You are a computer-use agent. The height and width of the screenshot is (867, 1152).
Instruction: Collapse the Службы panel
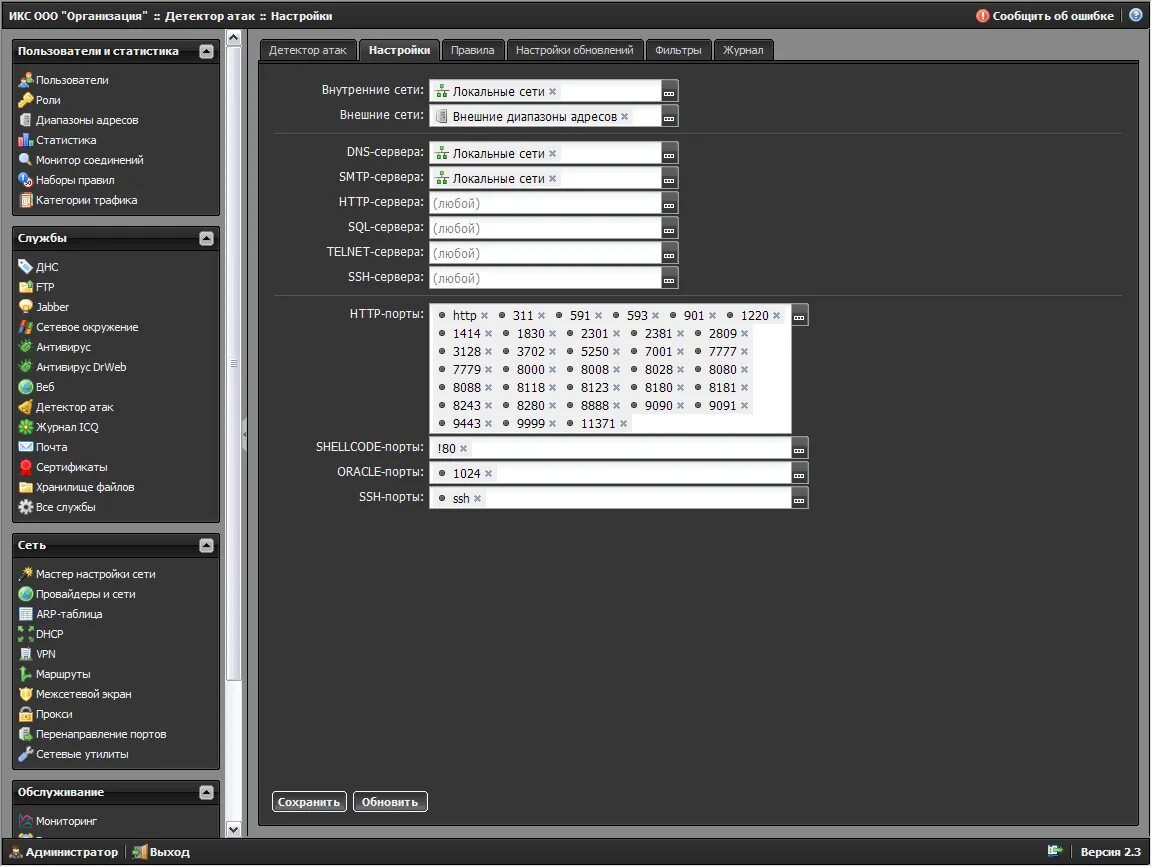pos(206,238)
